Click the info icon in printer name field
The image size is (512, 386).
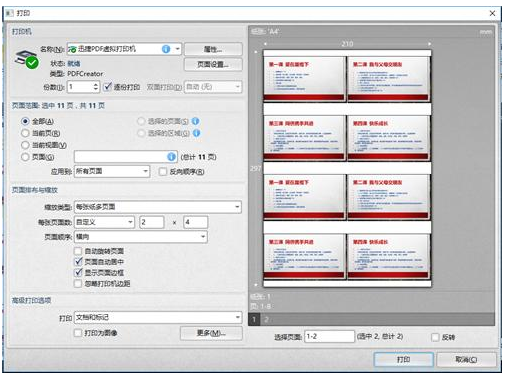(x=166, y=49)
